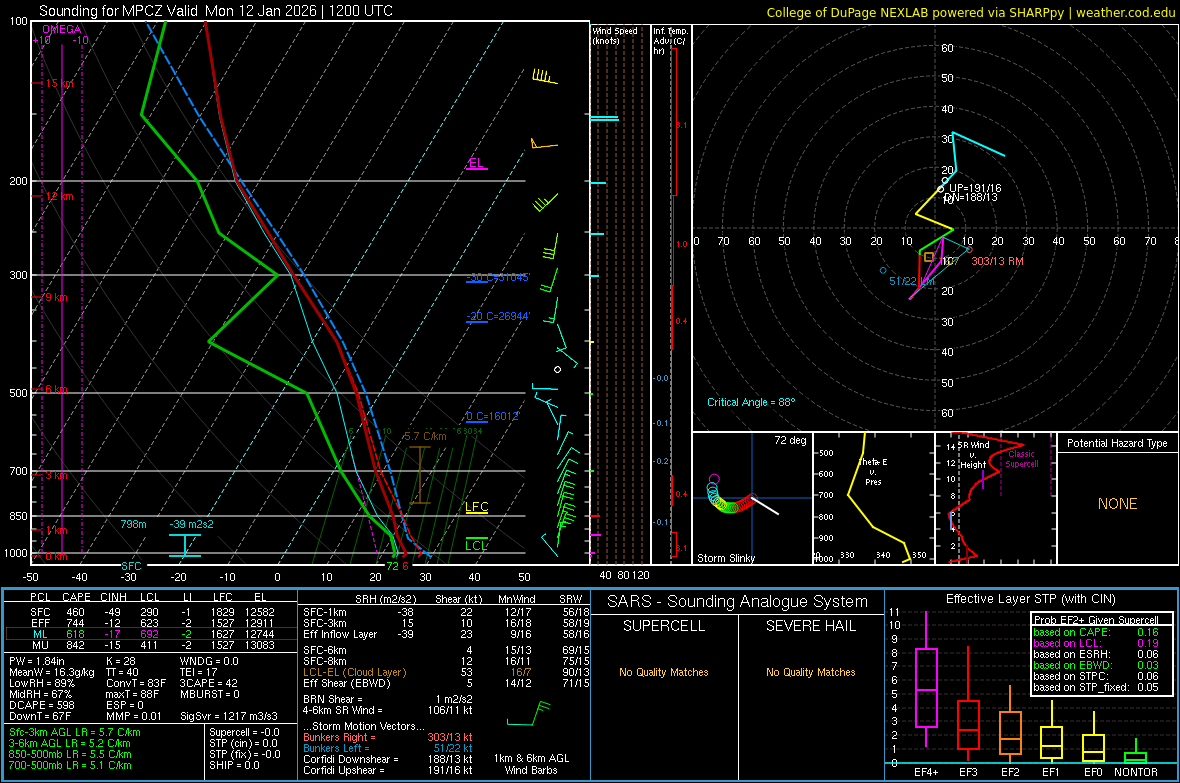This screenshot has height=783, width=1180.
Task: Click the CAPE column header
Action: tap(76, 597)
